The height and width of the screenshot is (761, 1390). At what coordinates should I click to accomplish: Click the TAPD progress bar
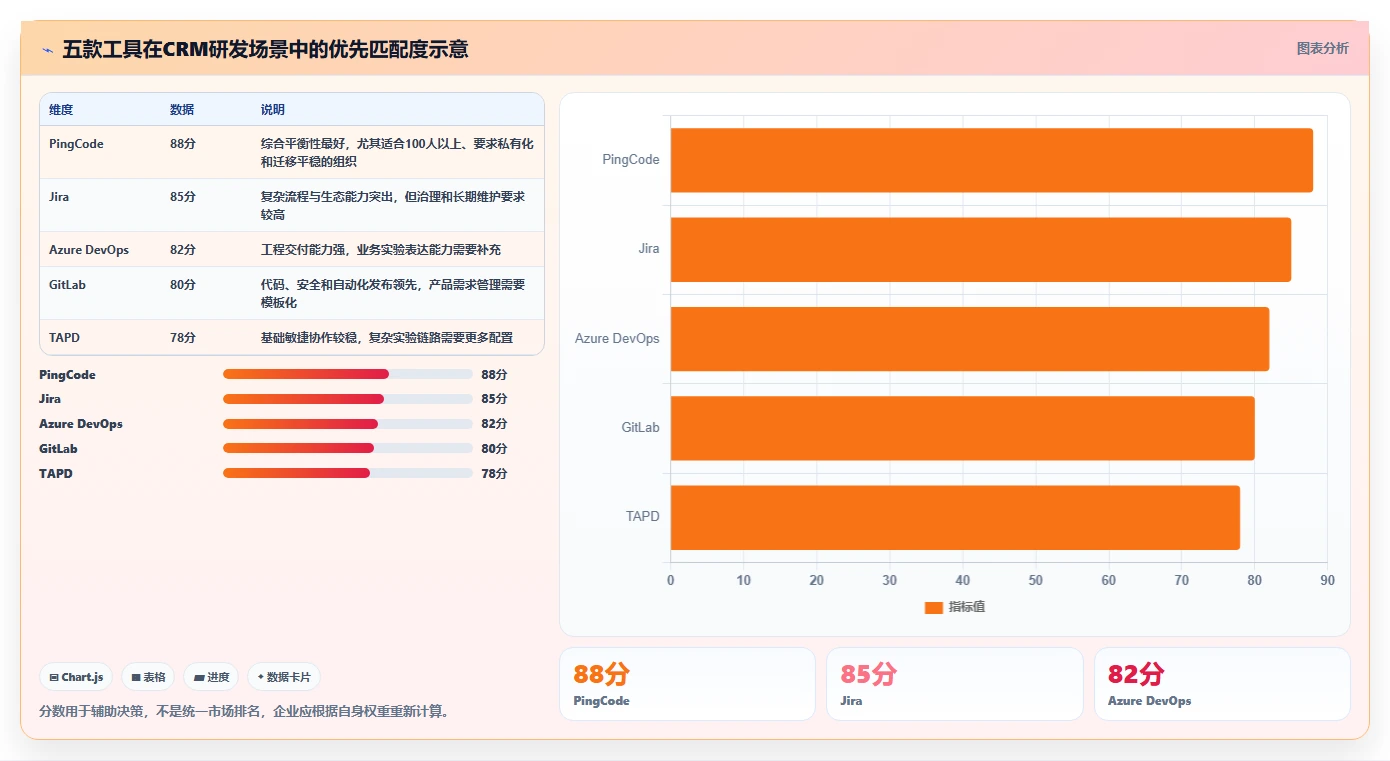348,473
